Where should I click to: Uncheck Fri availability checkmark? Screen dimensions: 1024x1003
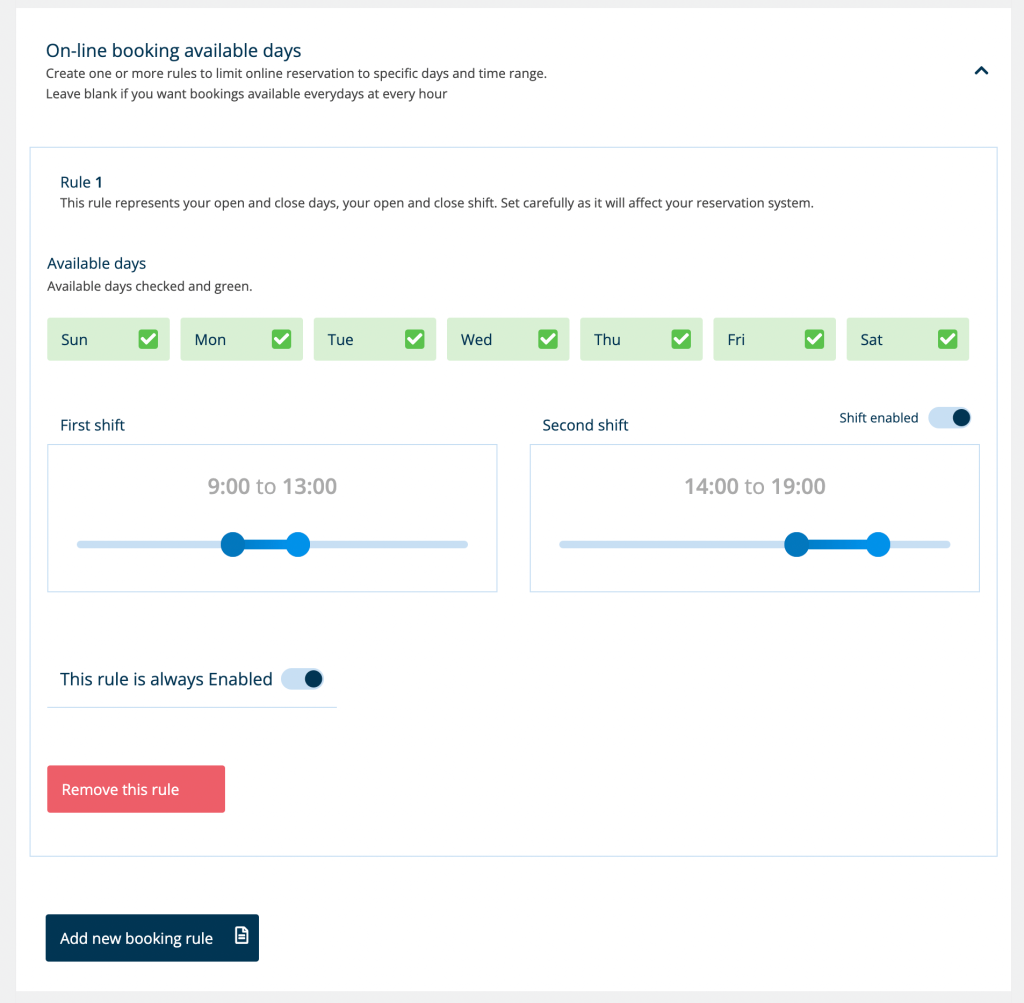coord(814,339)
